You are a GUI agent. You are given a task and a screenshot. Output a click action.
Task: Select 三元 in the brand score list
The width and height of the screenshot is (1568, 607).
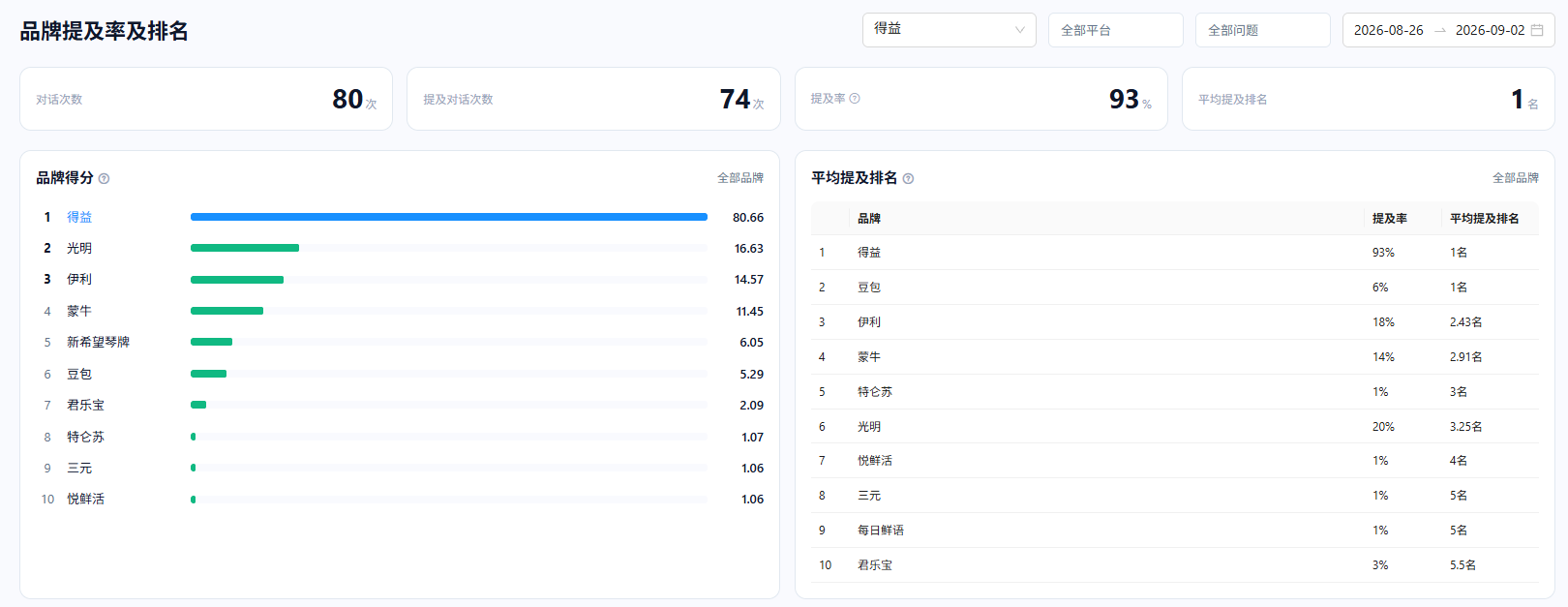tap(79, 468)
